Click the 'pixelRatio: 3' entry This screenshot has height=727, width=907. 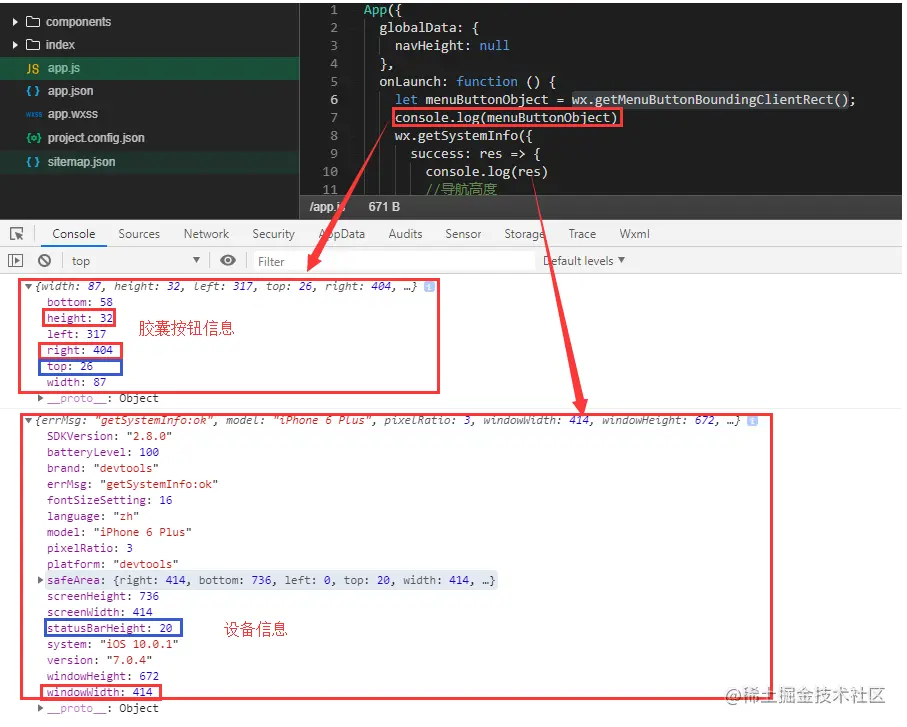point(90,548)
